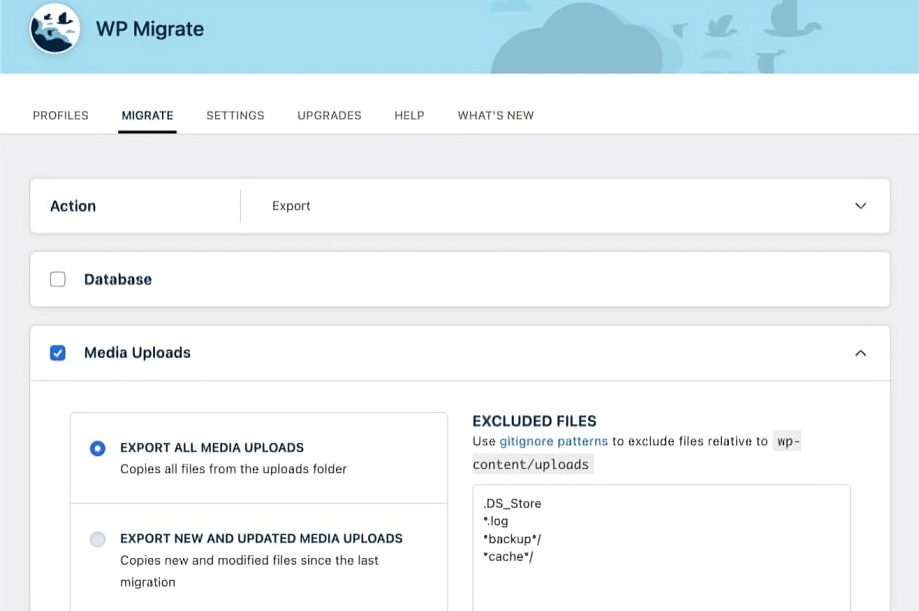This screenshot has width=919, height=611.
Task: Open the Profiles tab
Action: (61, 115)
